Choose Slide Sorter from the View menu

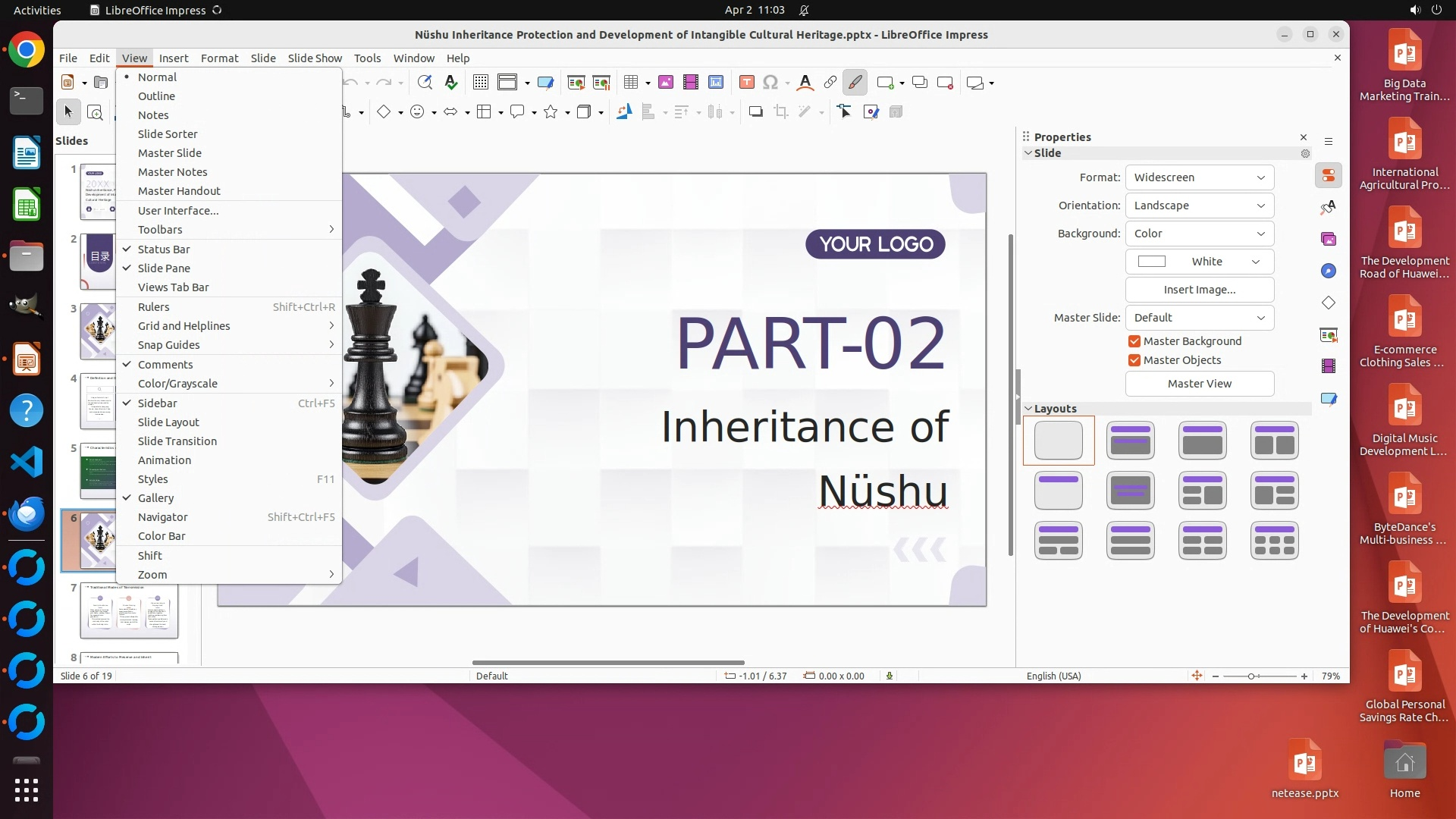pos(168,134)
